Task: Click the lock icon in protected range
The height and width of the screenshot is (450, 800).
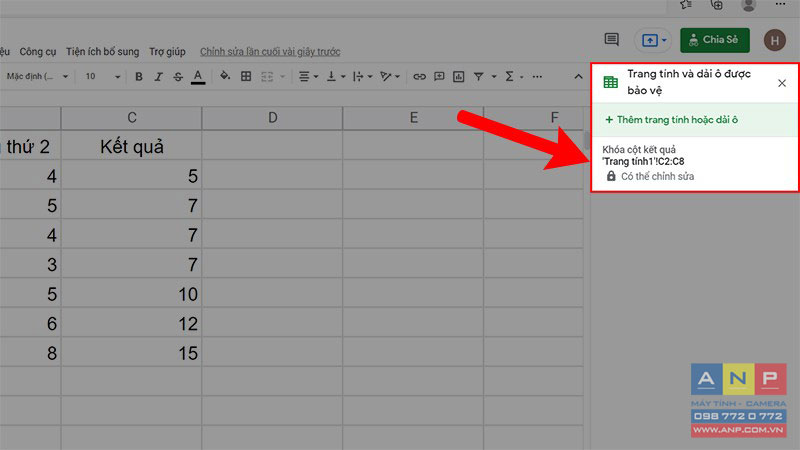Action: pos(611,176)
